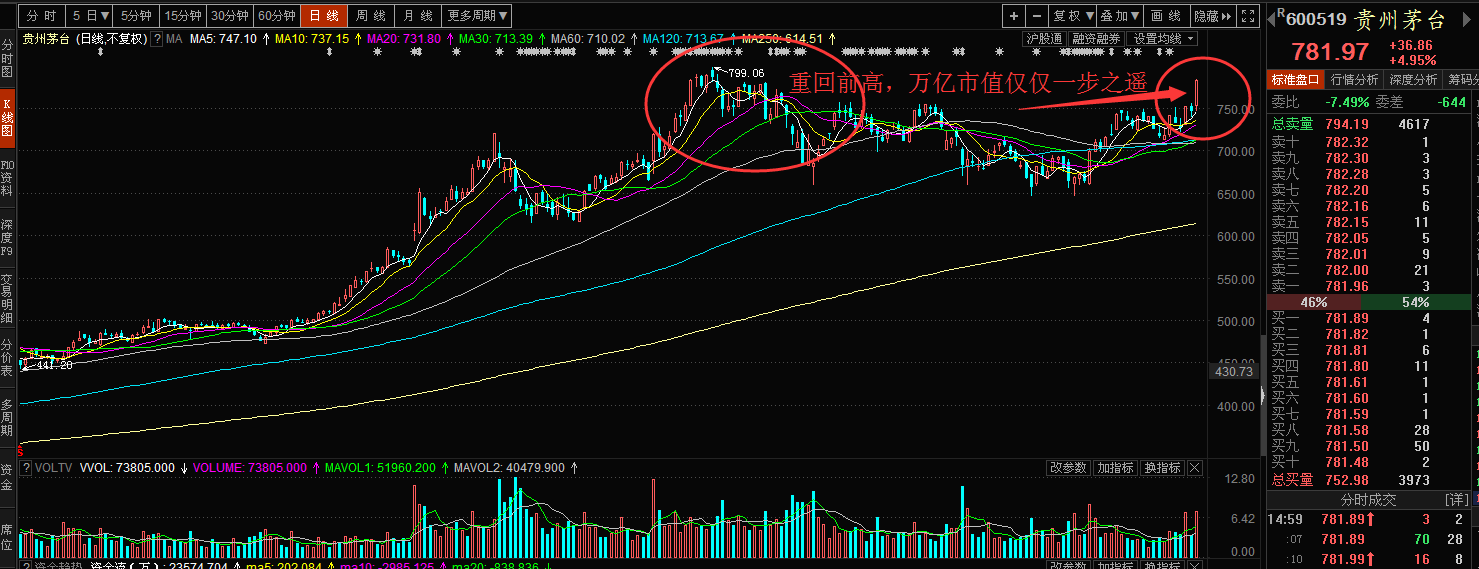The image size is (1479, 569).
Task: Switch to 周线 weekly period
Action: 371,16
